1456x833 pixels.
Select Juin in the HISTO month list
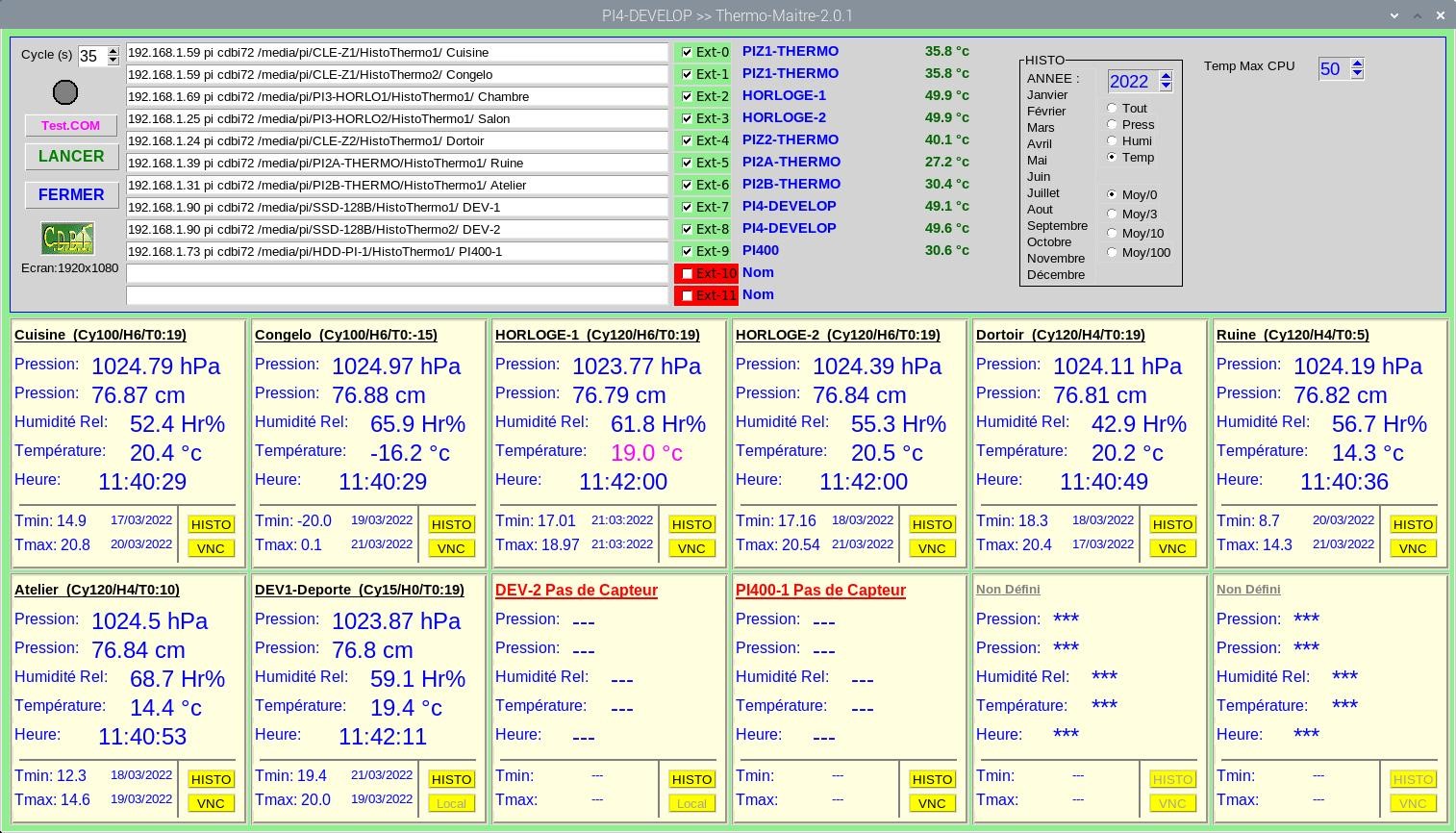pos(1039,176)
